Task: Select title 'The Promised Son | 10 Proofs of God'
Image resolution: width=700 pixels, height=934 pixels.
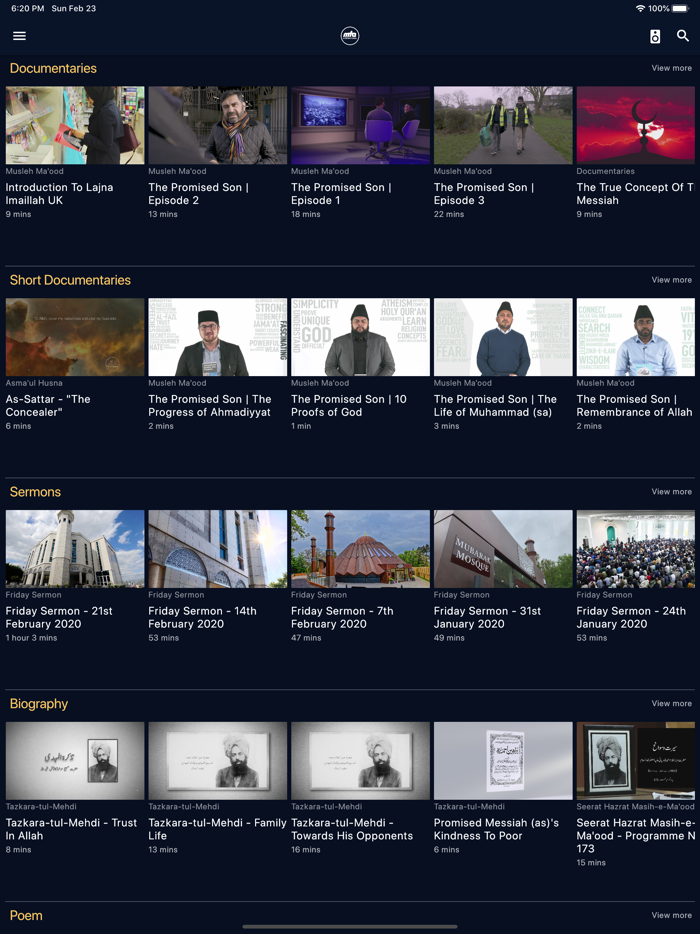Action: pyautogui.click(x=349, y=406)
